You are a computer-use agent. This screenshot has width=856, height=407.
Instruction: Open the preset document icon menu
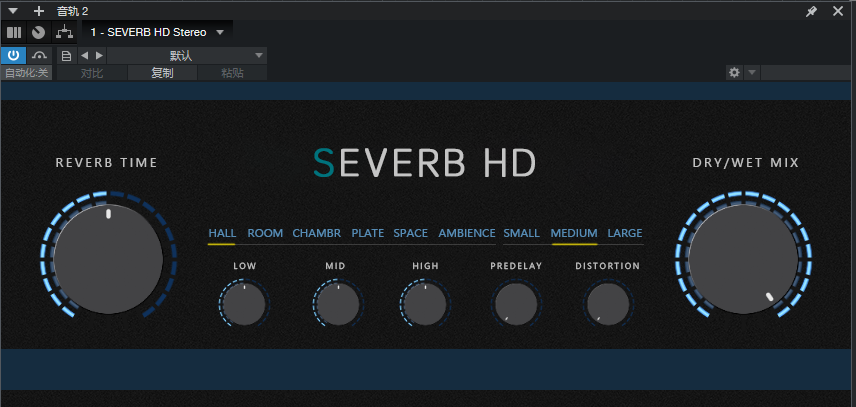pyautogui.click(x=66, y=56)
